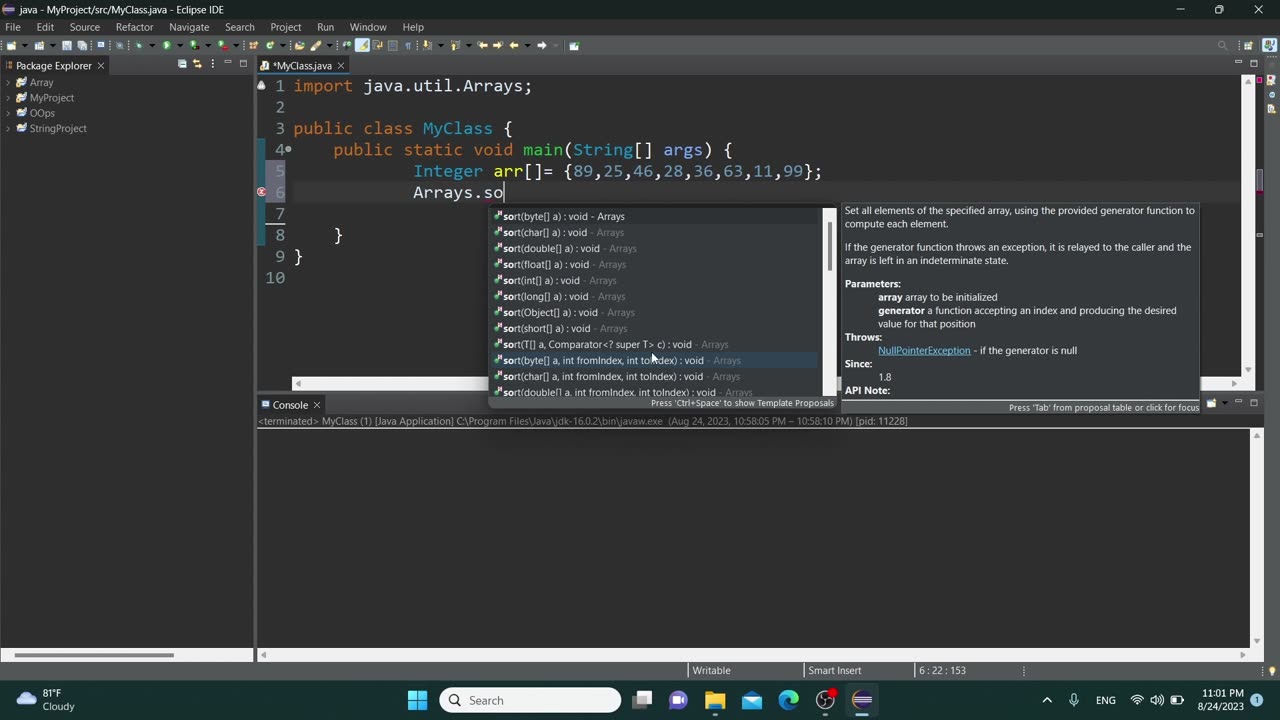Close the MyClass.java editor tab
Screen dimensions: 1280x720
[341, 65]
